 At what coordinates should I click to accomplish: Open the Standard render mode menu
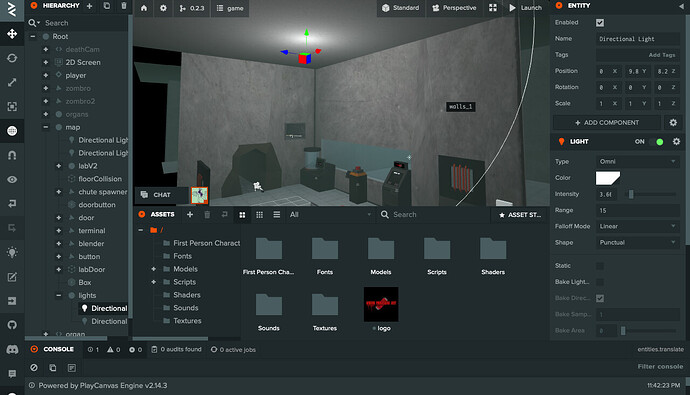[400, 8]
